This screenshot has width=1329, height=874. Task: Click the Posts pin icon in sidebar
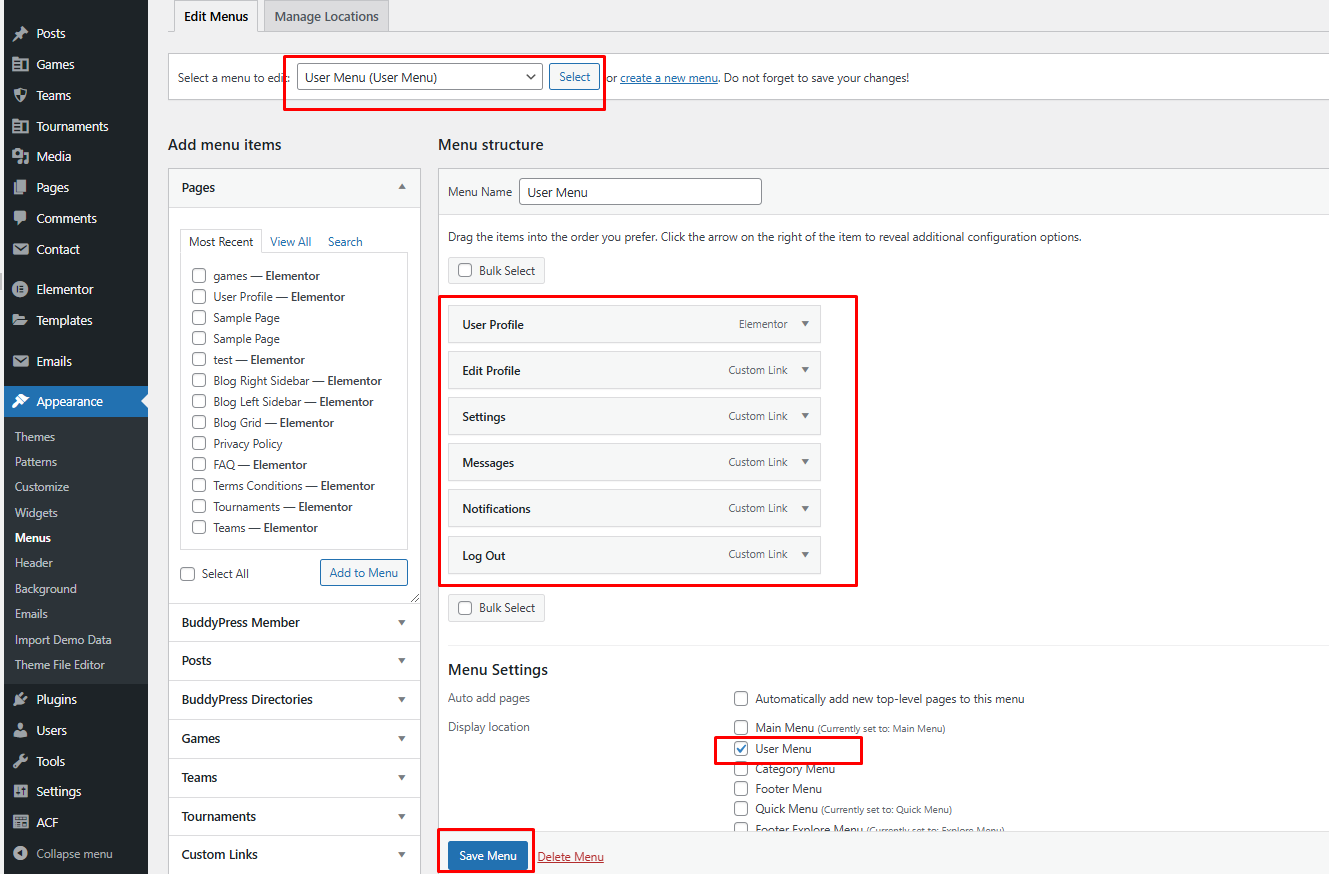click(20, 33)
